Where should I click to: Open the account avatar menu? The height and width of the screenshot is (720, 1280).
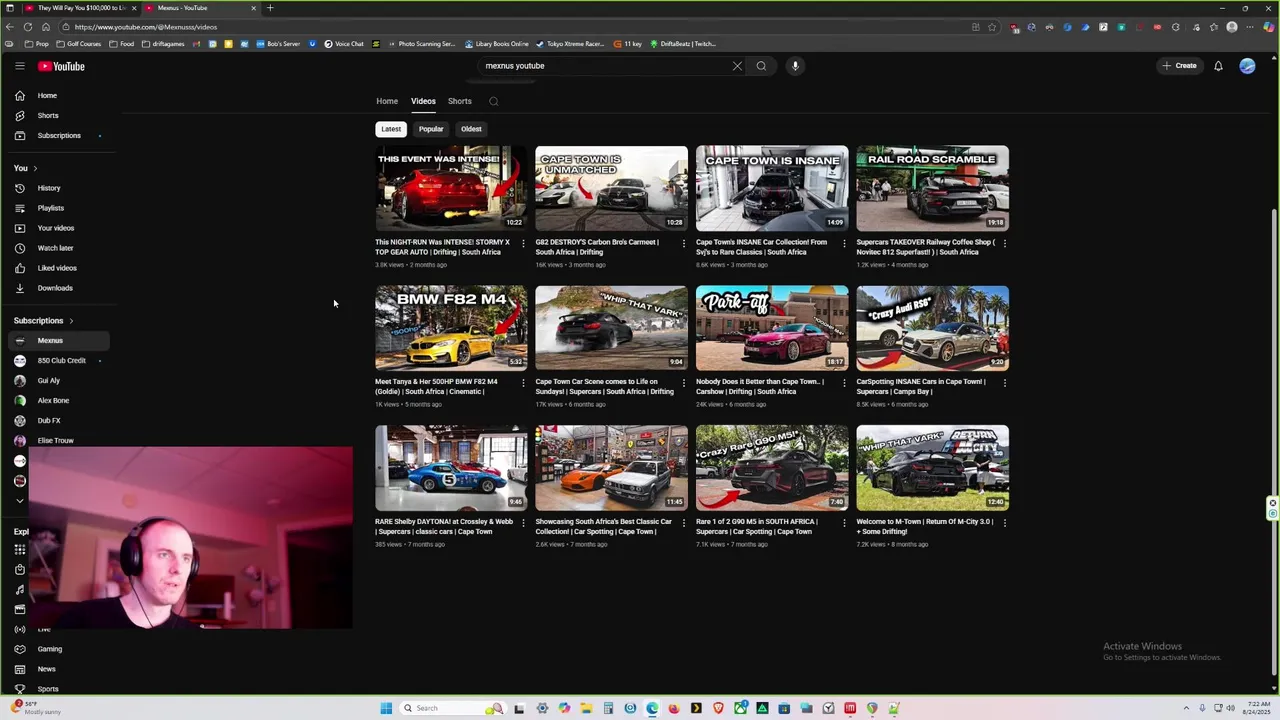[x=1247, y=66]
